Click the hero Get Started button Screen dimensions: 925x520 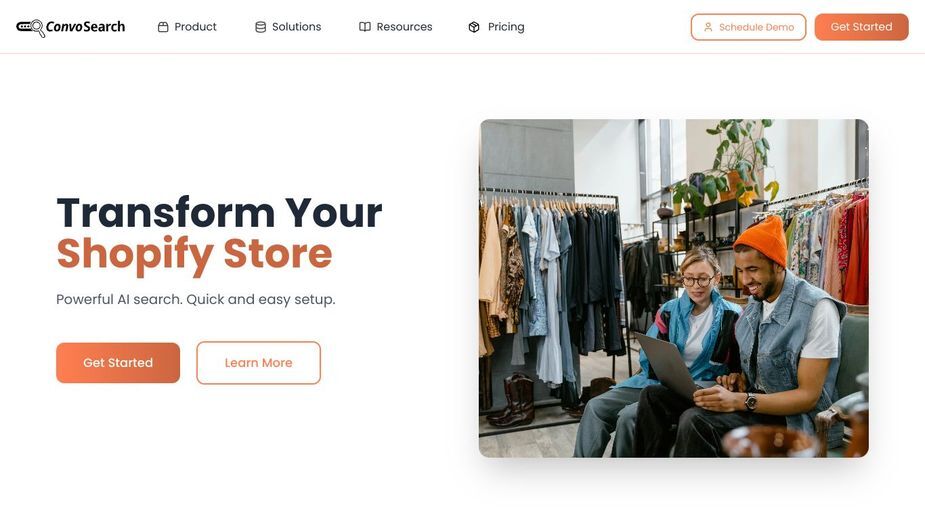click(118, 362)
